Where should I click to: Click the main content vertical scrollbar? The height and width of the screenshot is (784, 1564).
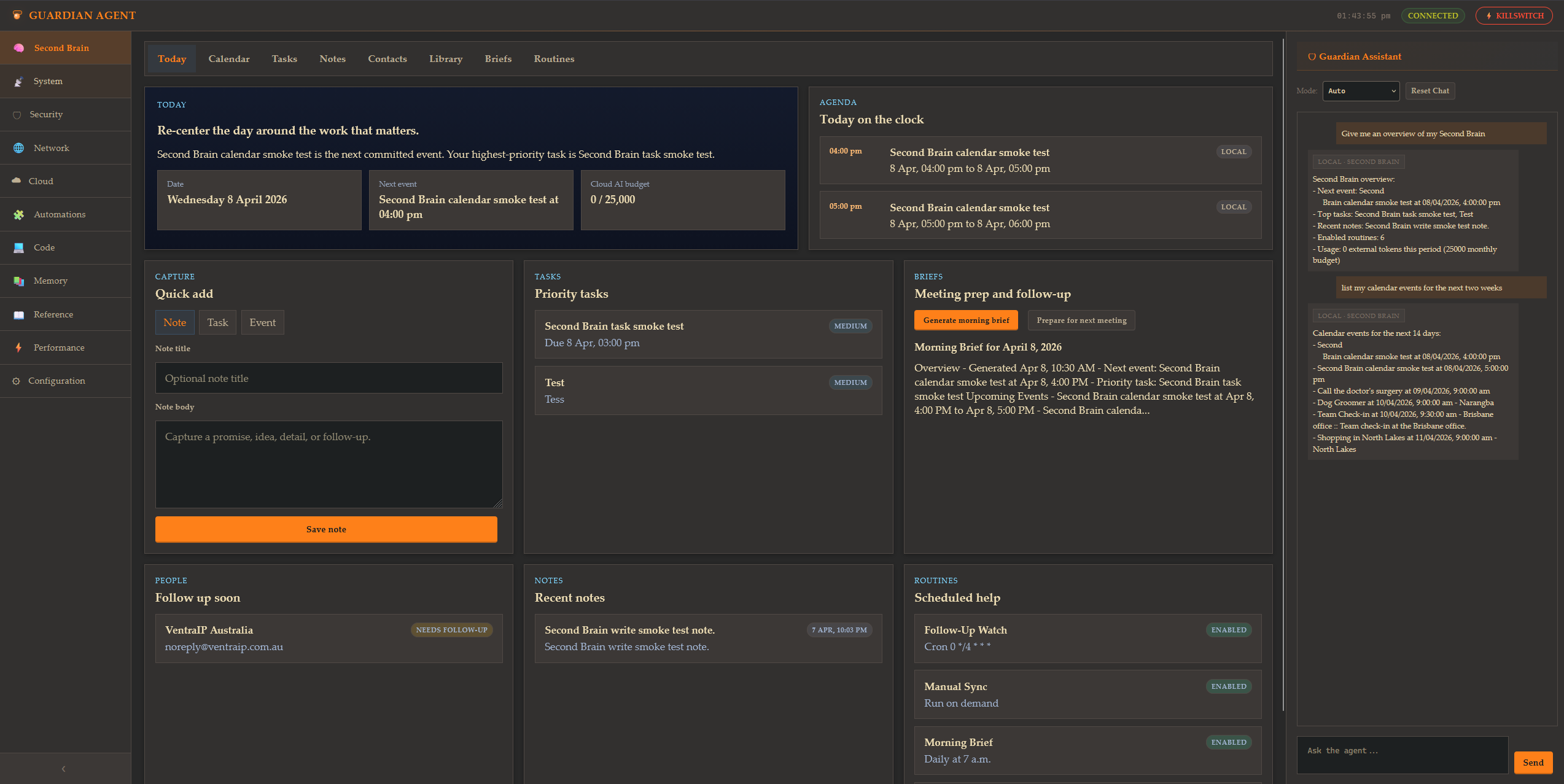(1283, 375)
